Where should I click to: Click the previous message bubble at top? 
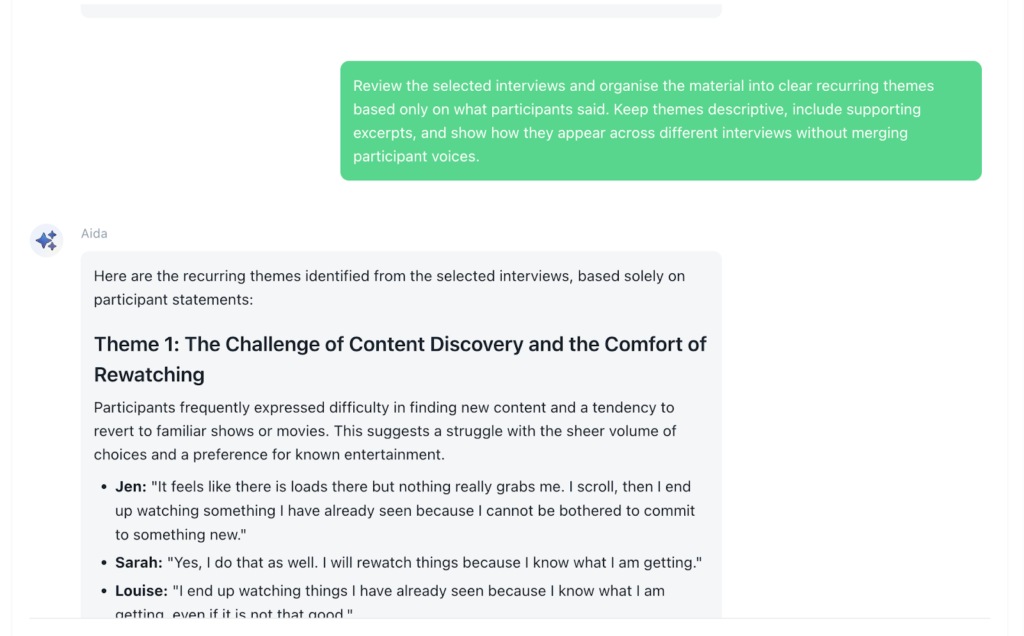point(400,10)
